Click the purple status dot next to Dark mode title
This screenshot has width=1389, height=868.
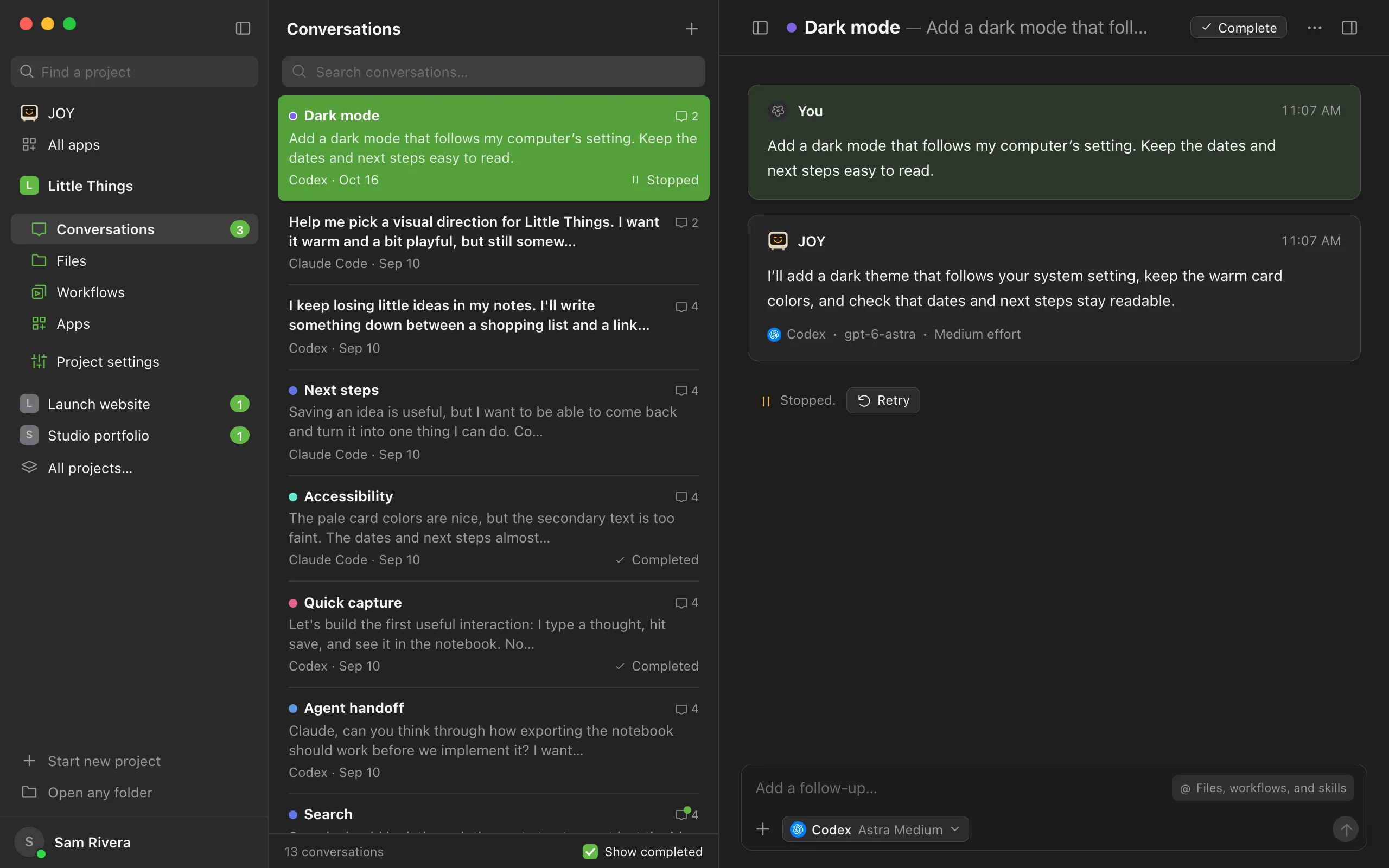click(791, 28)
